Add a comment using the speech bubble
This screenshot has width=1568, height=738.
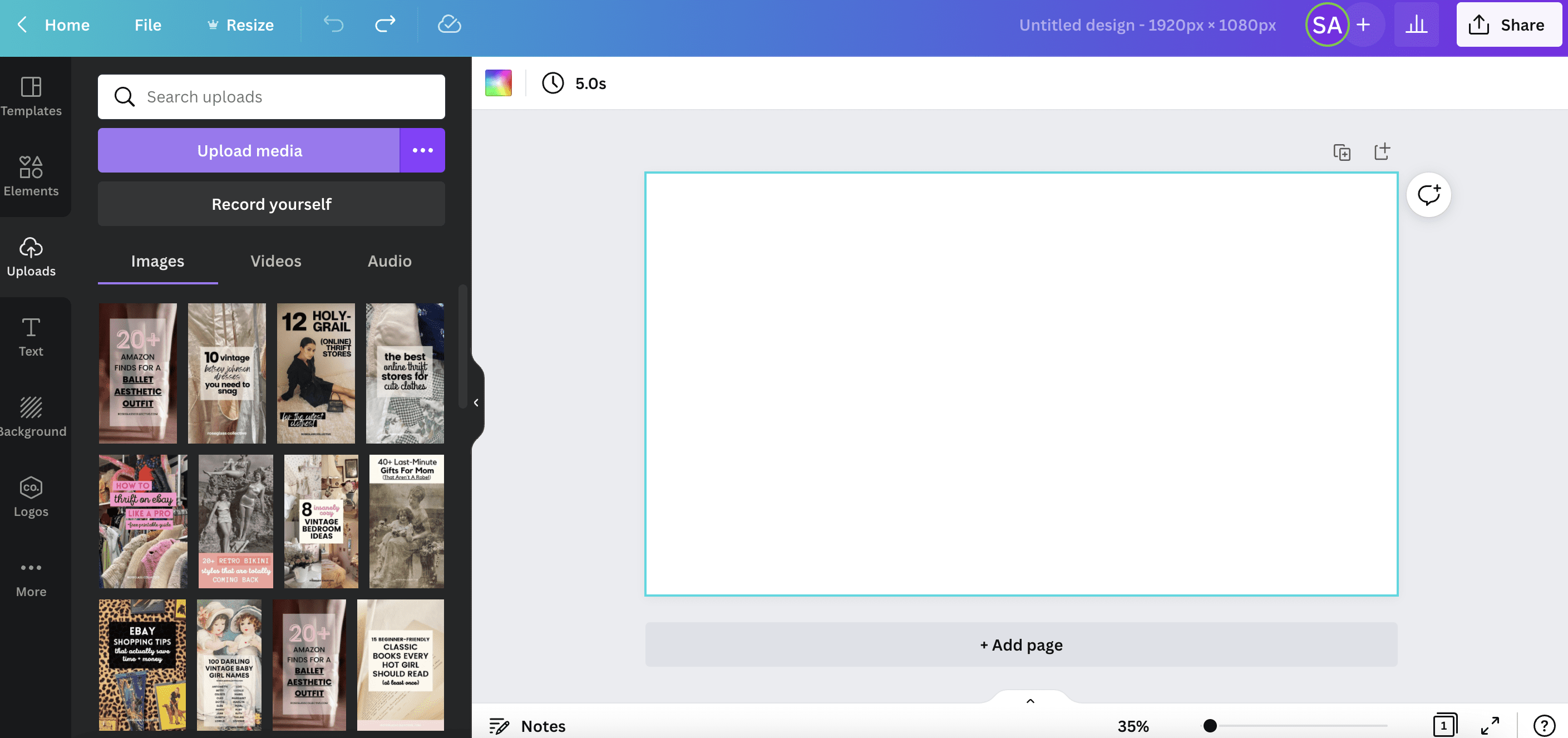(1428, 194)
